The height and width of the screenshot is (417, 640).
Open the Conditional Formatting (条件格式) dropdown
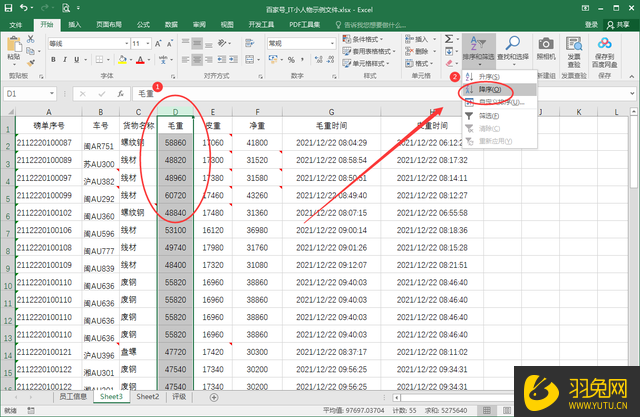click(363, 39)
